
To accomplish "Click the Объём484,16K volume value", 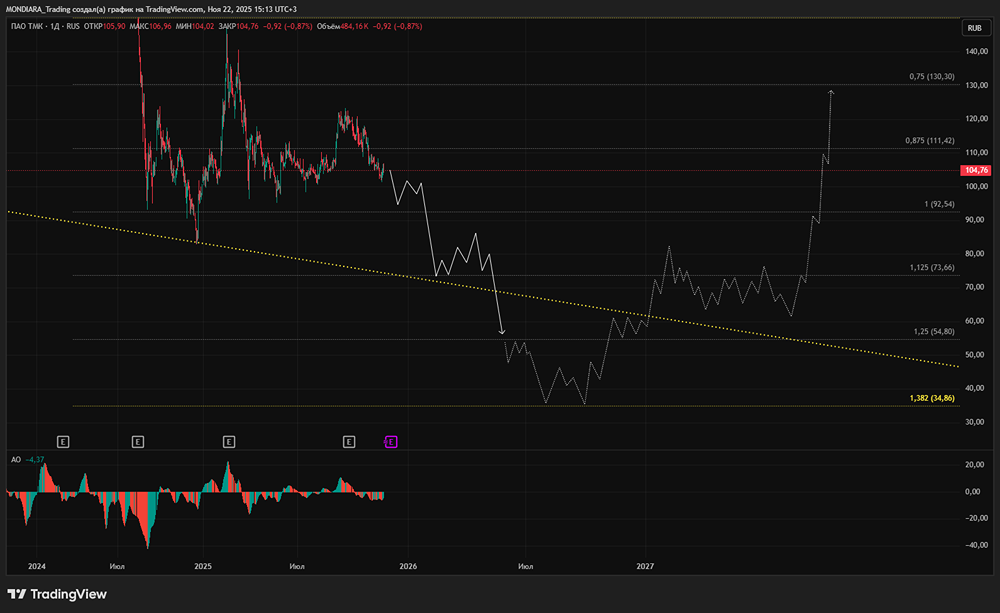I will point(342,26).
